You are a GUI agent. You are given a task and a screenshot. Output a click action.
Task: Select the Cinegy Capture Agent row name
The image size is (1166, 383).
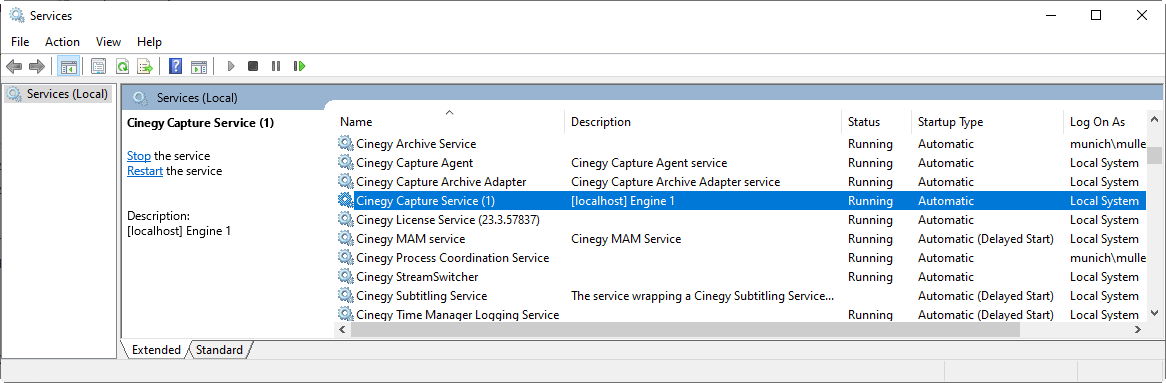(414, 163)
